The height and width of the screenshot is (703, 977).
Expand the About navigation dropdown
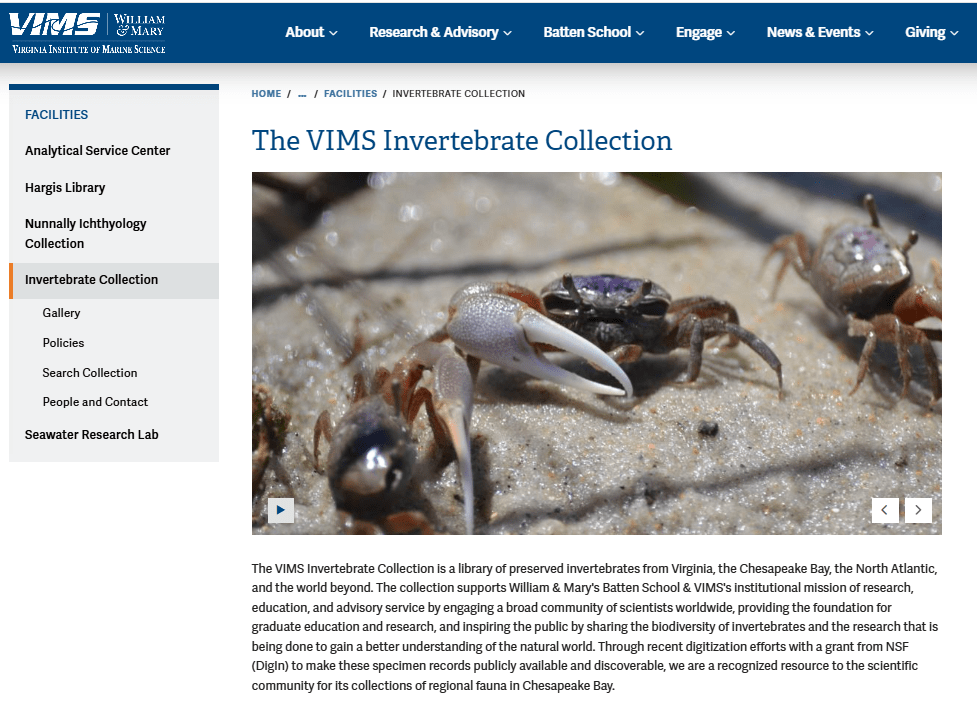pos(311,32)
